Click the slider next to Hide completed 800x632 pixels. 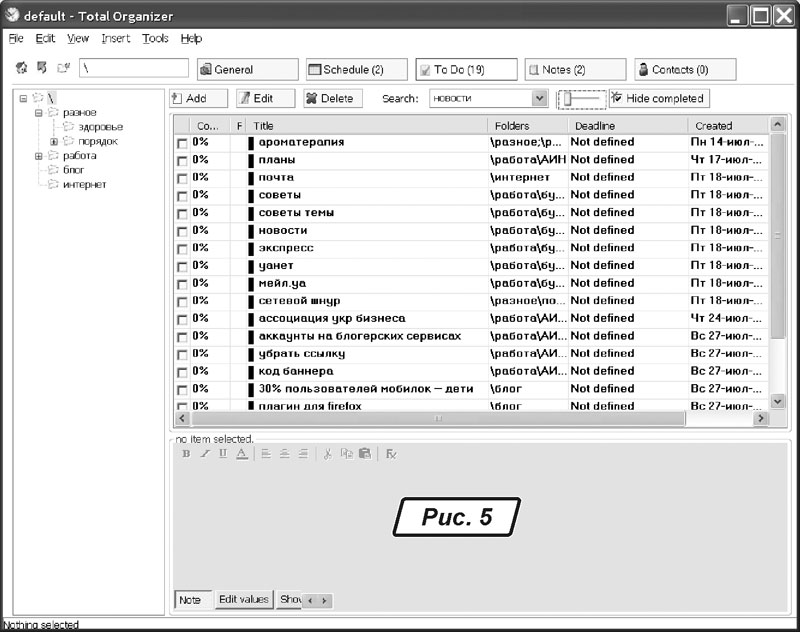coord(581,98)
